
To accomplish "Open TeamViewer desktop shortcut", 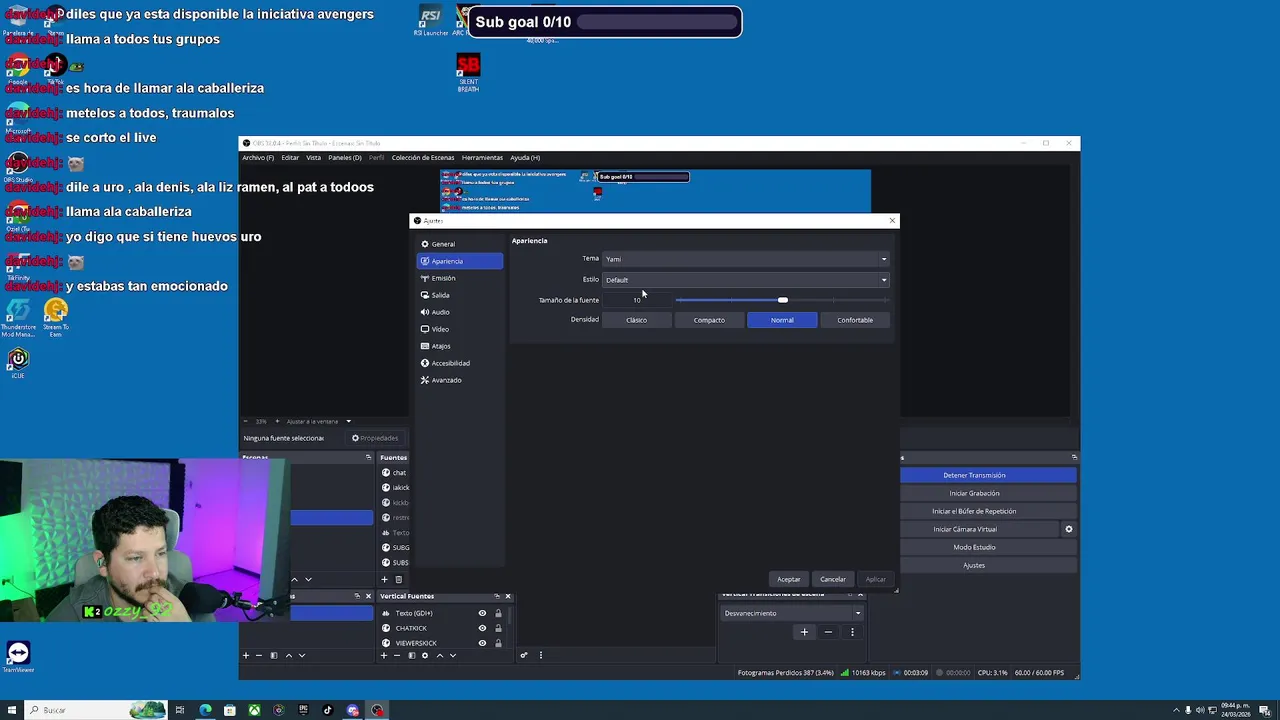I will (x=18, y=658).
